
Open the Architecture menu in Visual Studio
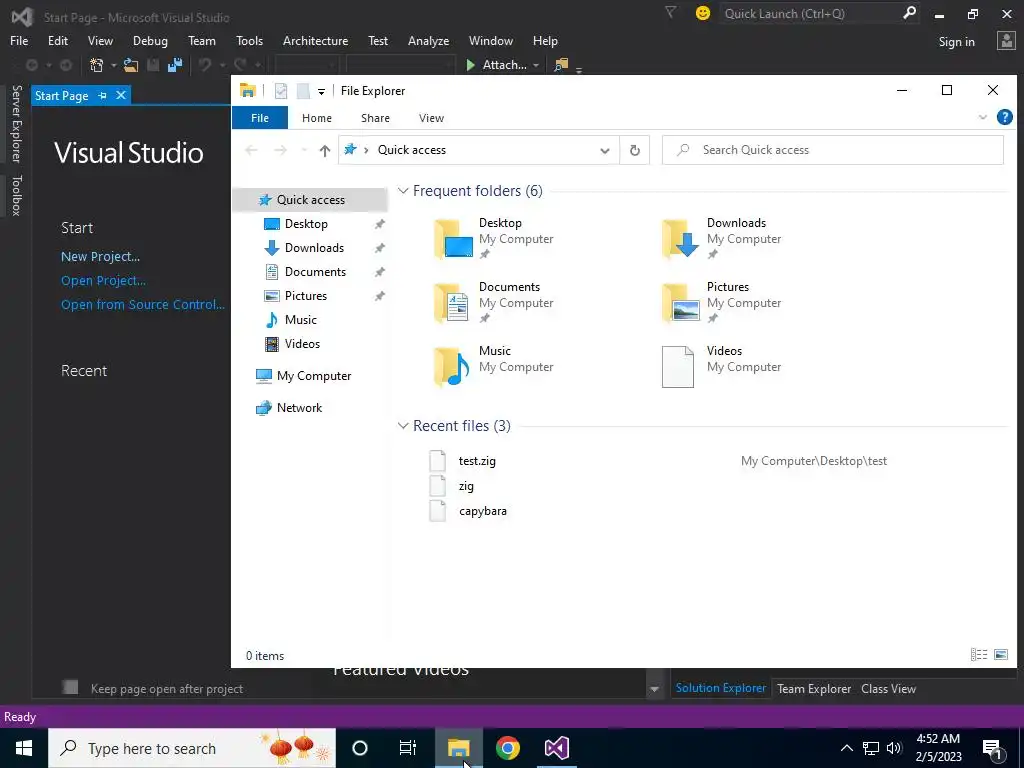tap(315, 40)
